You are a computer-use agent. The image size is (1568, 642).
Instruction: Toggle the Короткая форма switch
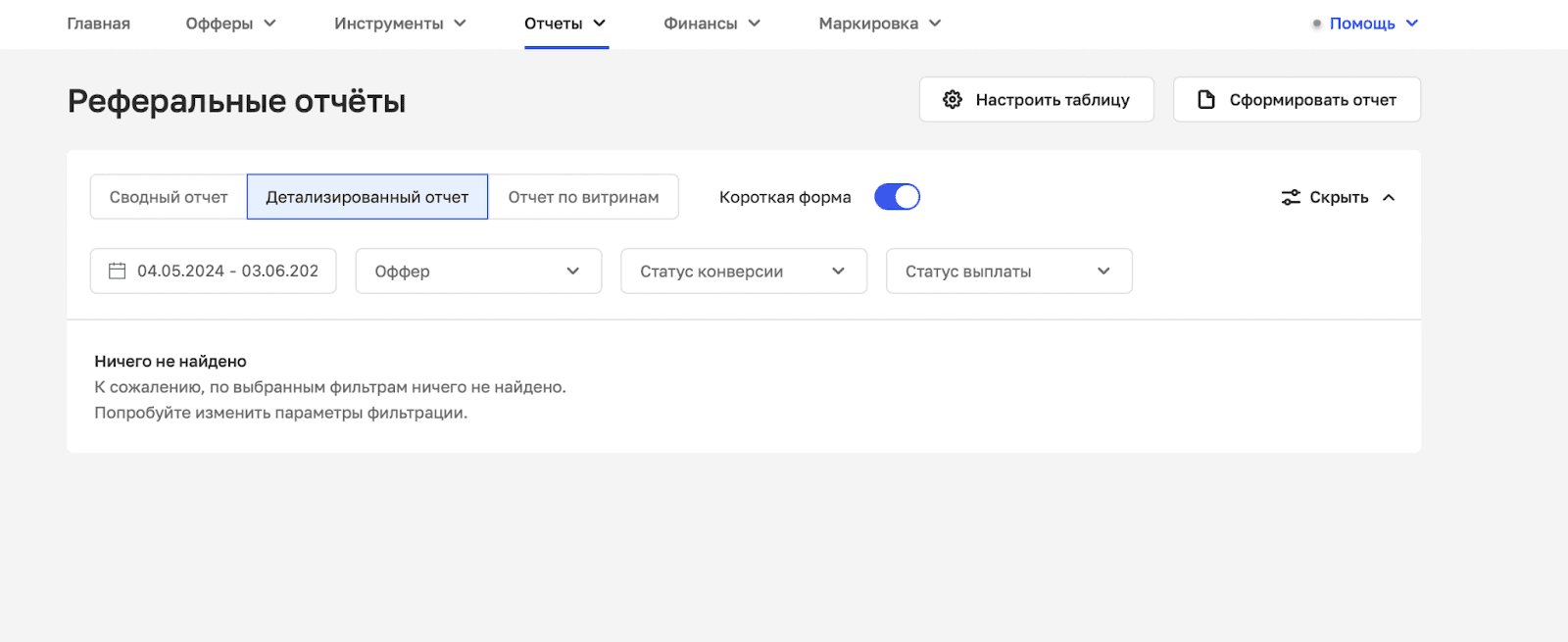897,197
